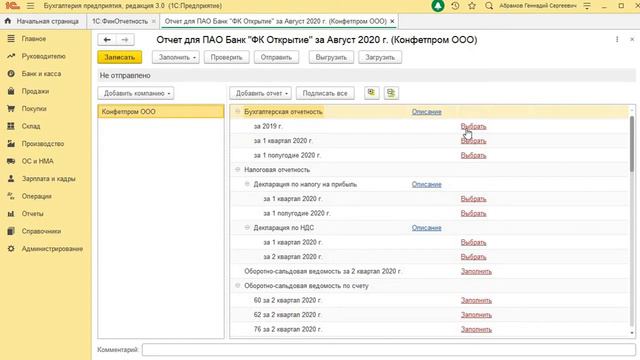Open Описание link for Декларация по налогу на прибыль
The width and height of the screenshot is (640, 360).
pyautogui.click(x=427, y=184)
